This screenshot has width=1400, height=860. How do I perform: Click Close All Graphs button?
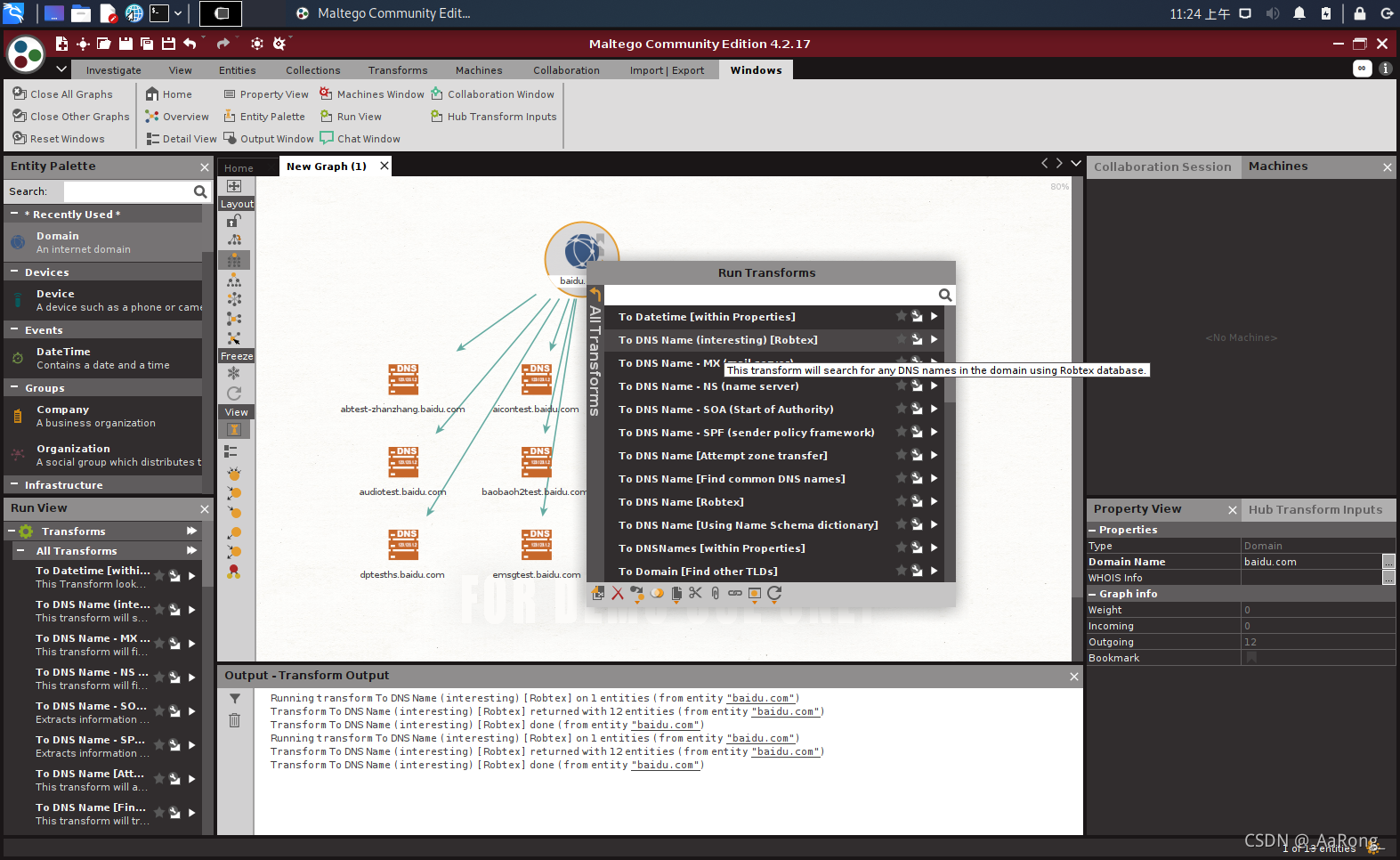pyautogui.click(x=63, y=94)
